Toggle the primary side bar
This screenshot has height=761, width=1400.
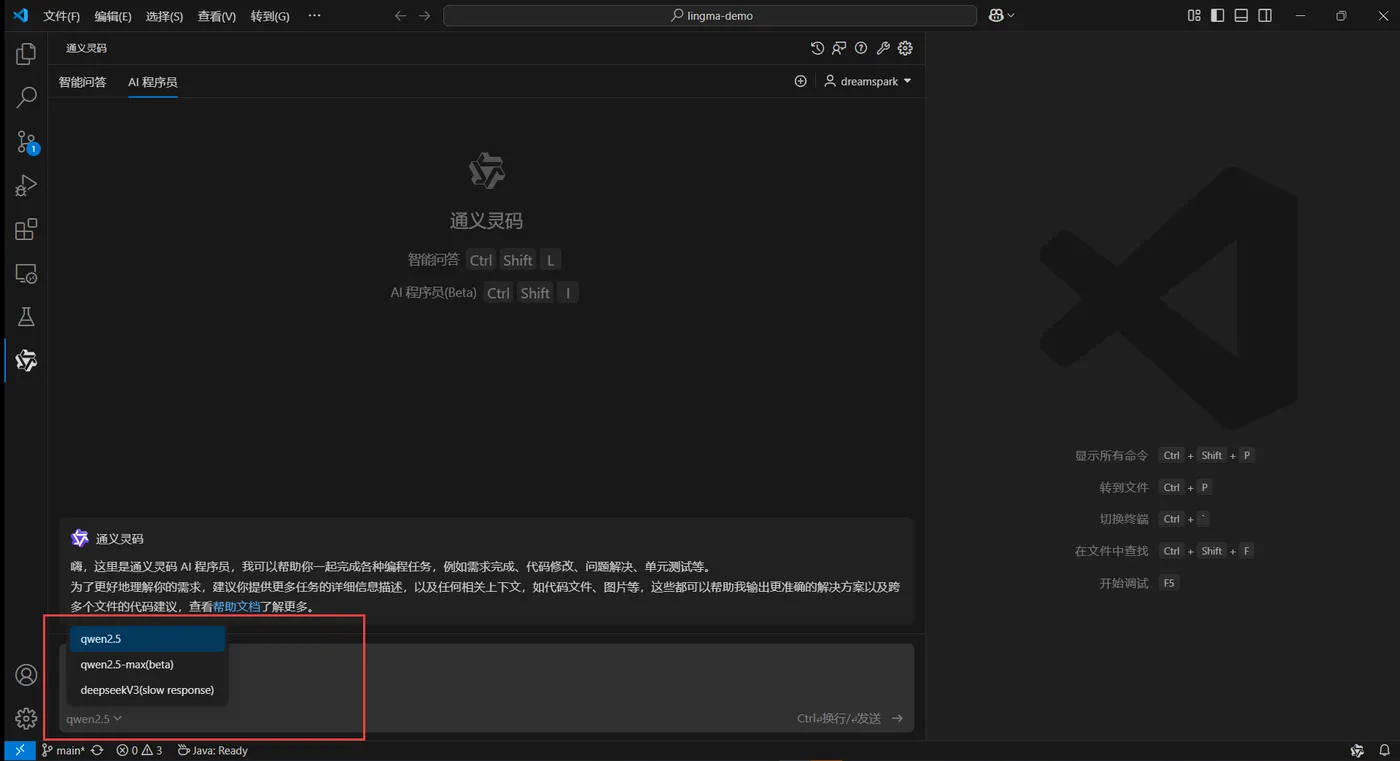pyautogui.click(x=1217, y=15)
